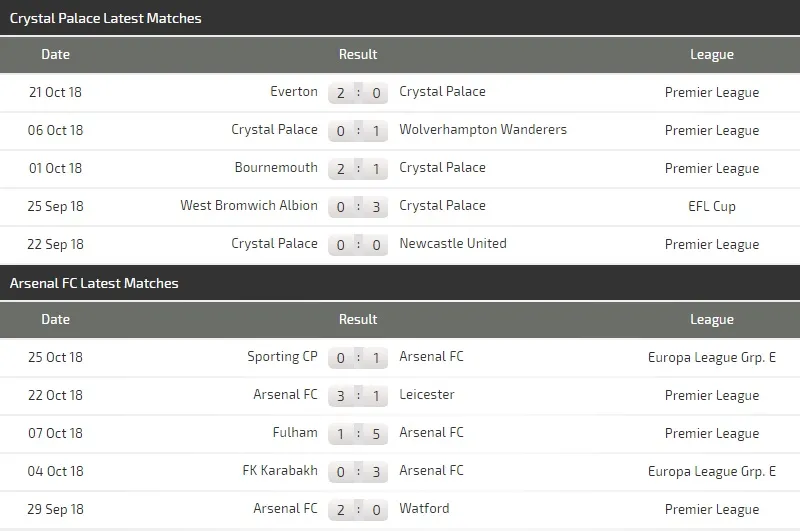The height and width of the screenshot is (531, 800).
Task: Open the Newcastle United team link
Action: [x=453, y=244]
